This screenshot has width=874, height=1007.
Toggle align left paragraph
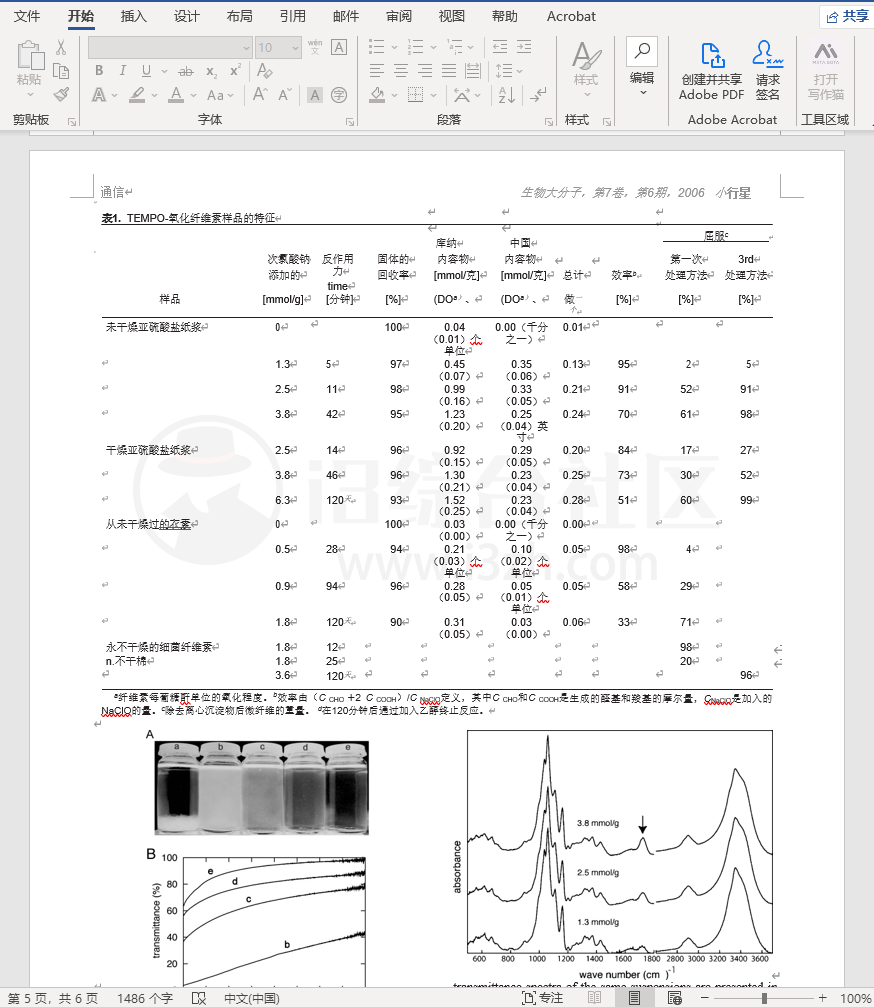[377, 71]
